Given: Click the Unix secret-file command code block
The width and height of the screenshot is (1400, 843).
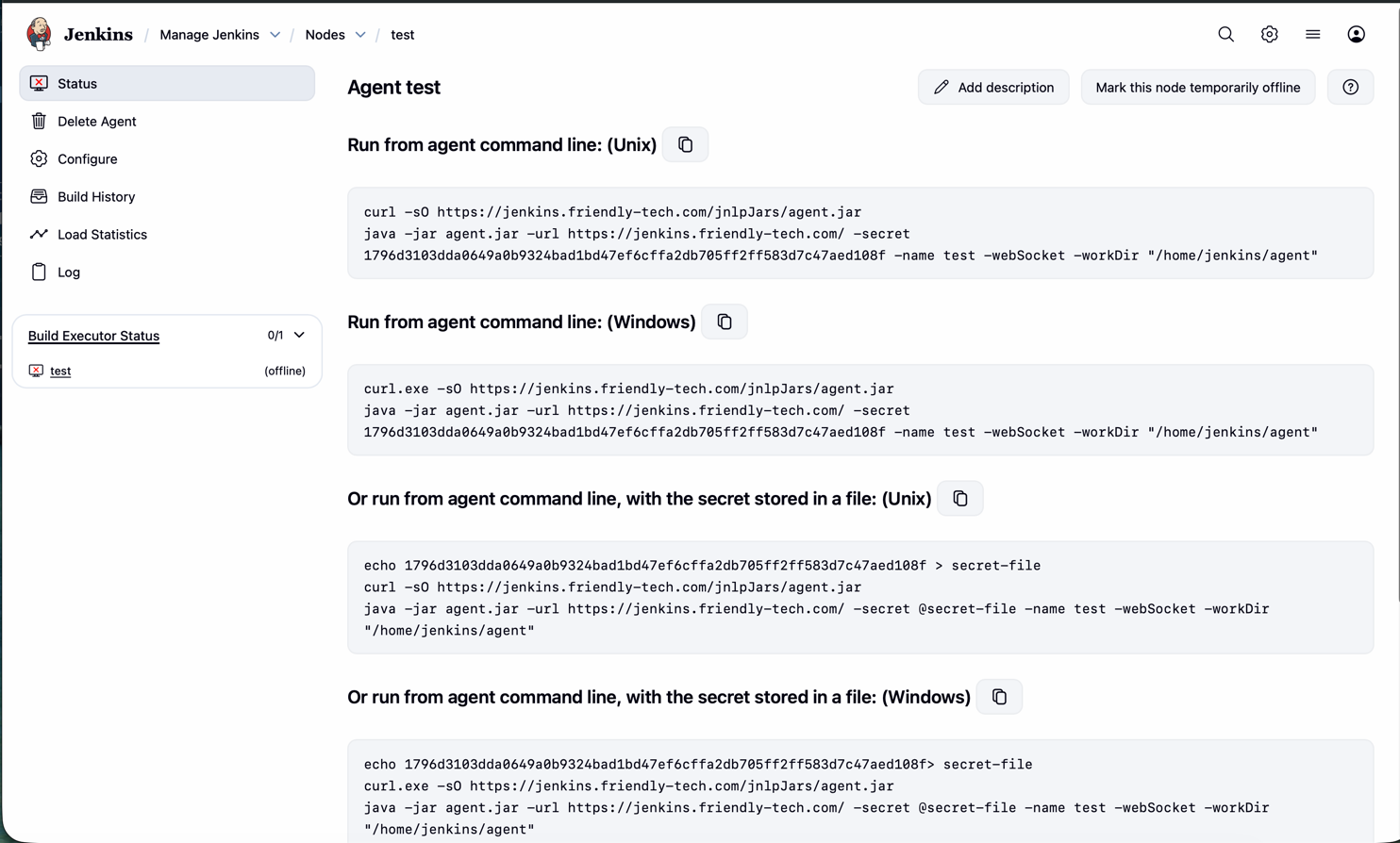Looking at the screenshot, I should 860,598.
